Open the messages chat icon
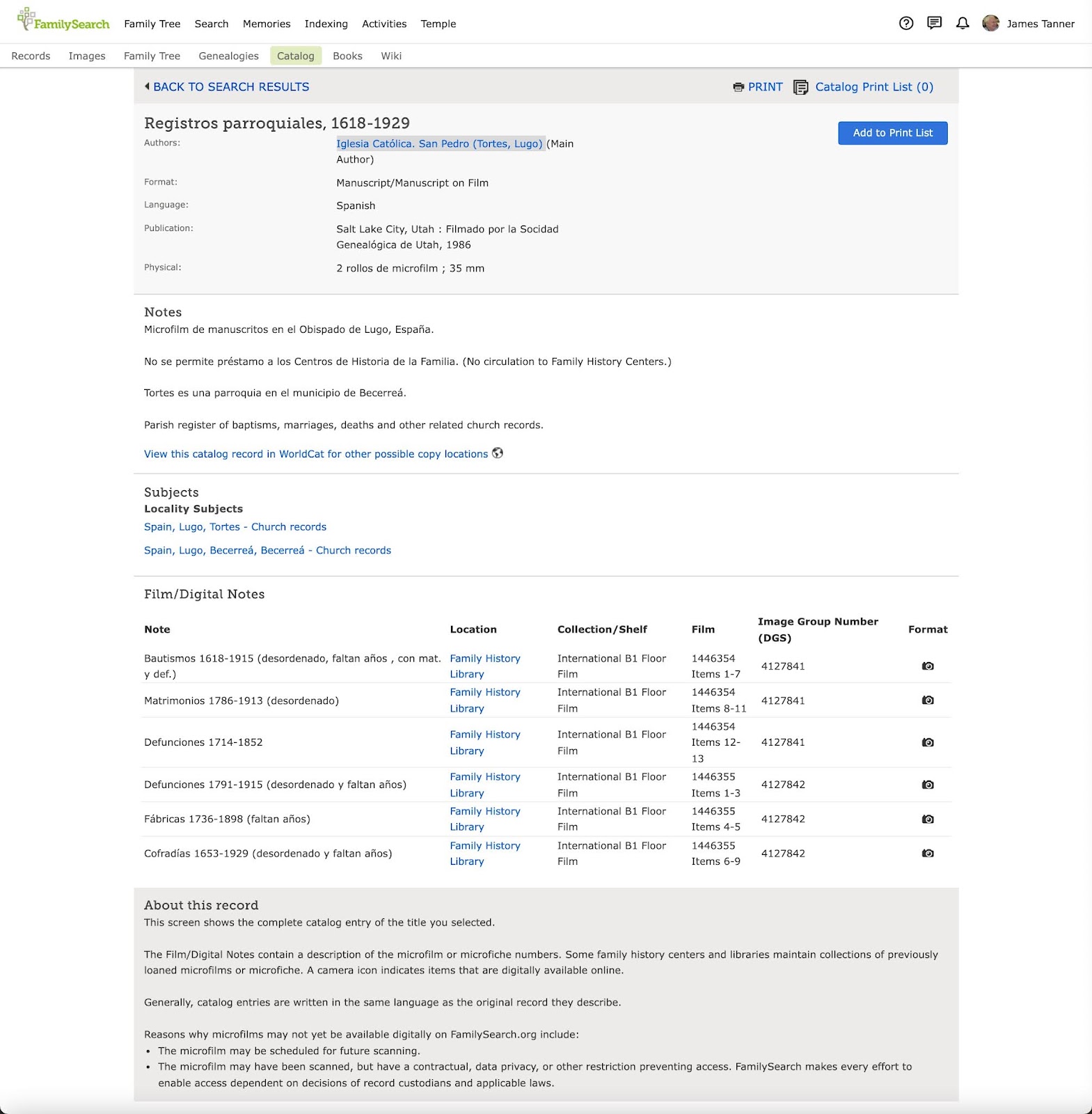This screenshot has height=1114, width=1092. [x=935, y=24]
